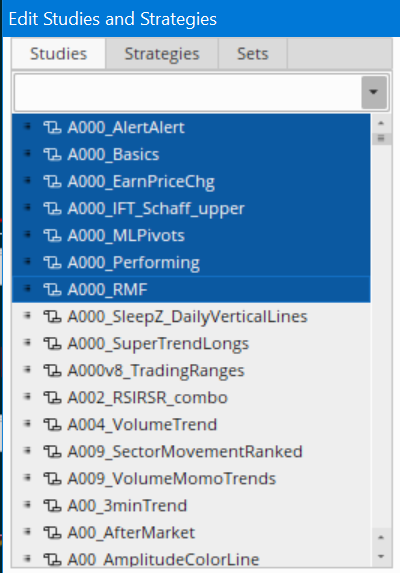Click the script icon beside A000_EarnPriceChg
Viewport: 400px width, 573px height.
pyautogui.click(x=53, y=182)
